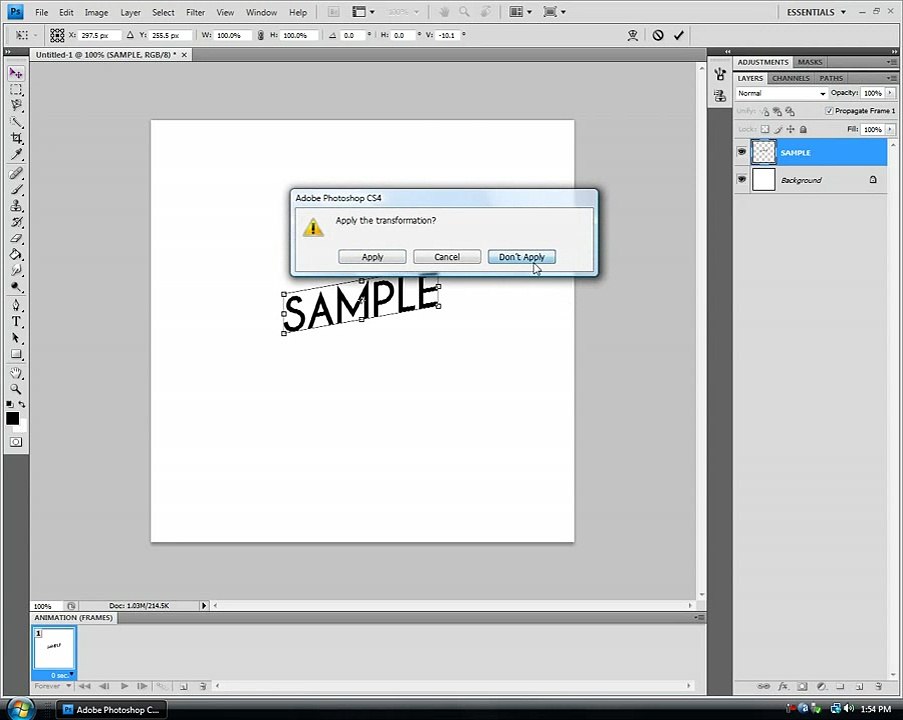Hide the SAMPLE layer eye icon

pos(742,152)
